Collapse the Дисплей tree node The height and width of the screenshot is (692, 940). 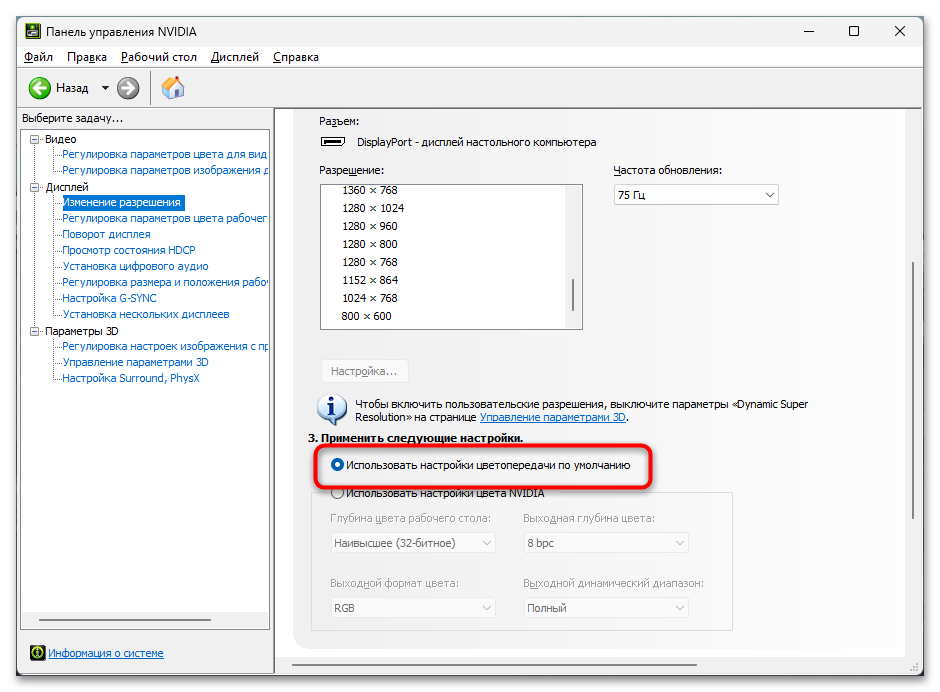click(35, 187)
